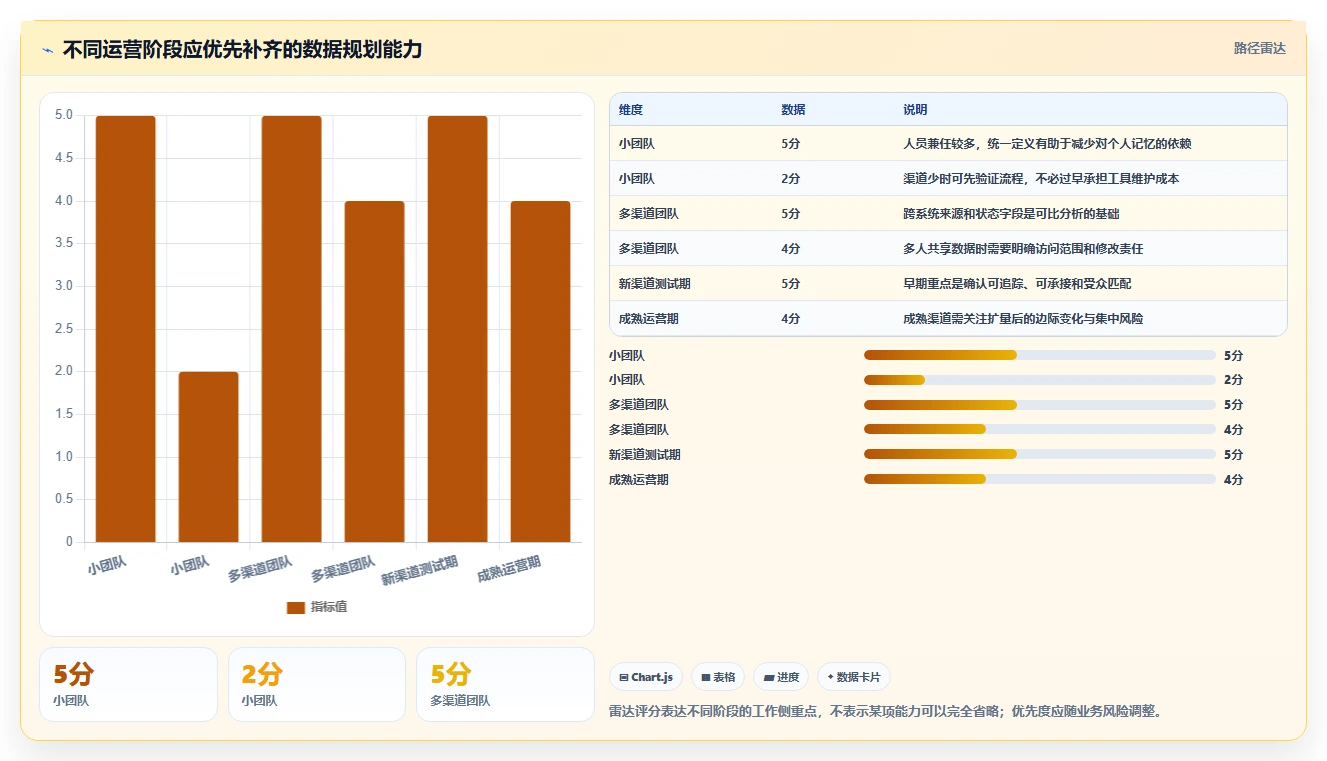
Task: Click the 成熟运营期 x-axis label under the chart
Action: [x=509, y=569]
